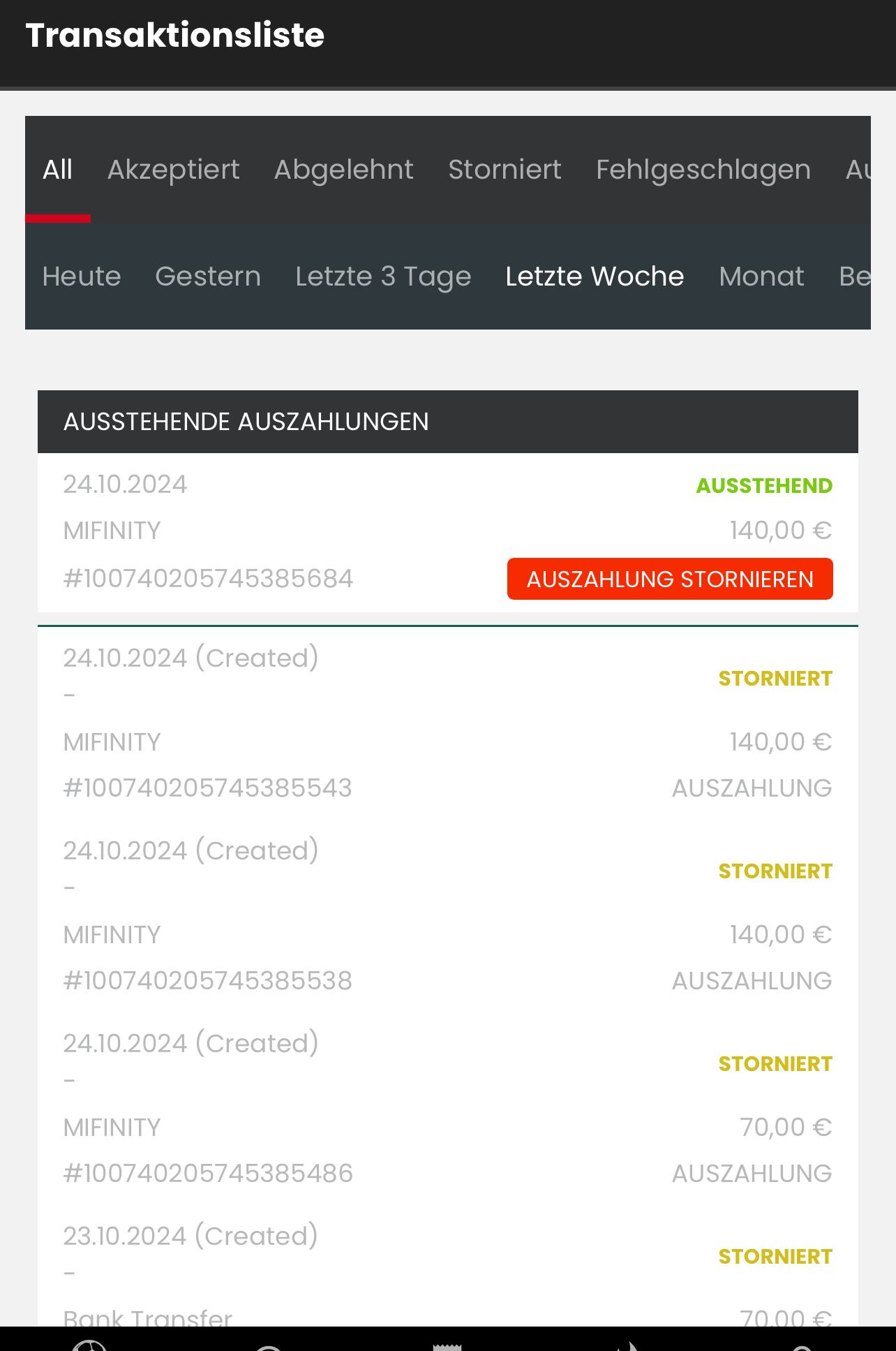Filter transactions by Monat
Viewport: 896px width, 1351px height.
pos(761,276)
